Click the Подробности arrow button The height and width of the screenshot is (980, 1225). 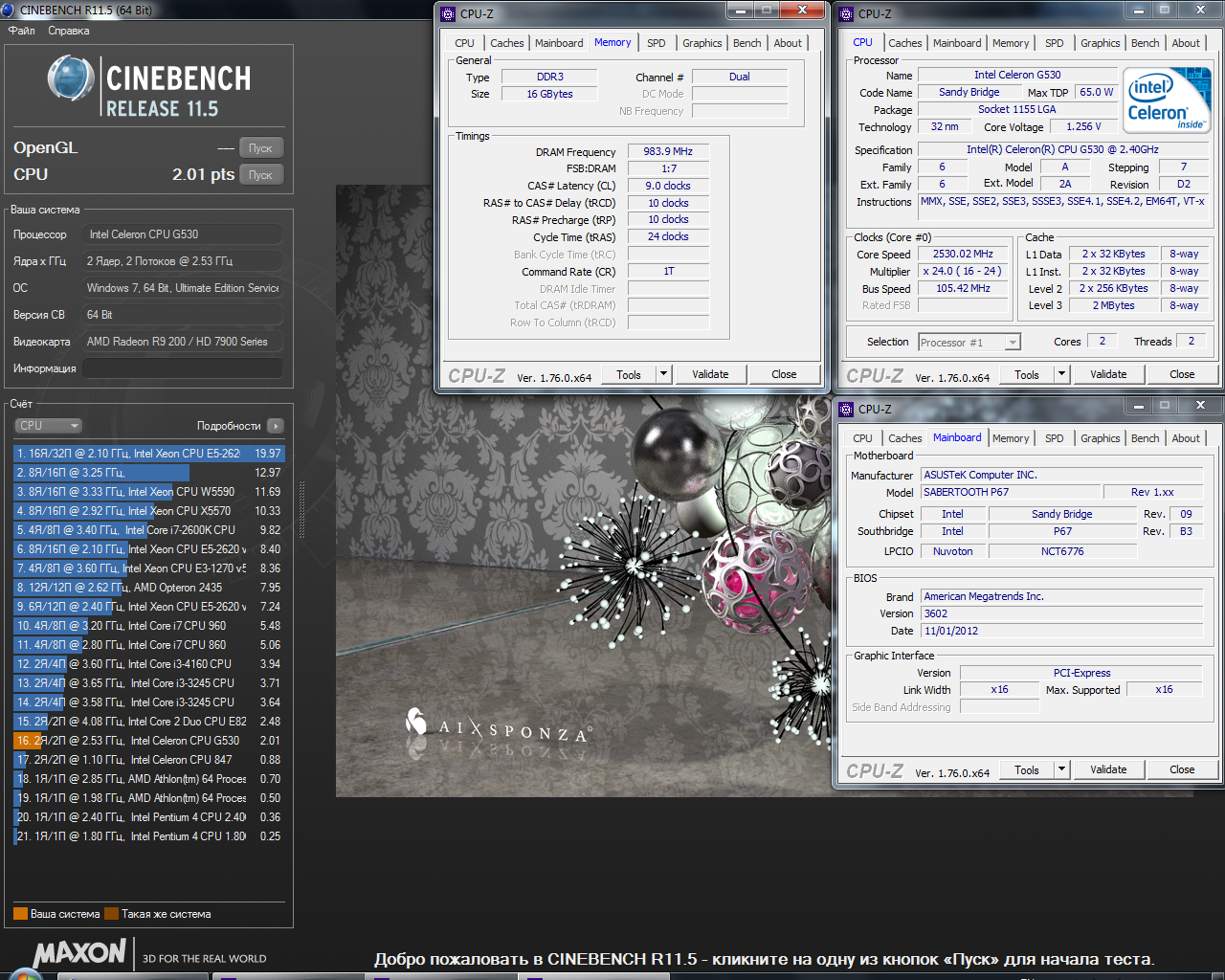(x=276, y=426)
